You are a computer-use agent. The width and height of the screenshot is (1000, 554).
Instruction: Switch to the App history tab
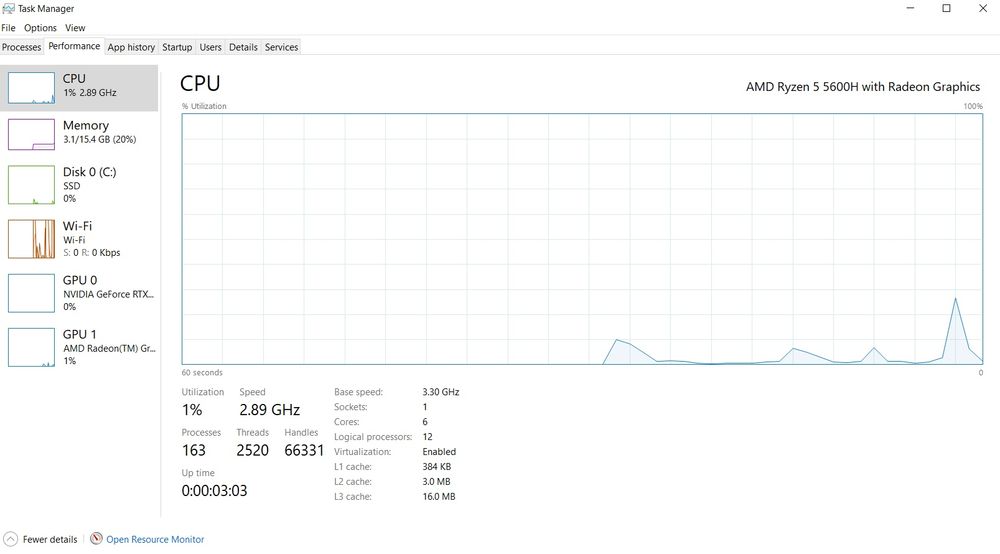pos(131,47)
